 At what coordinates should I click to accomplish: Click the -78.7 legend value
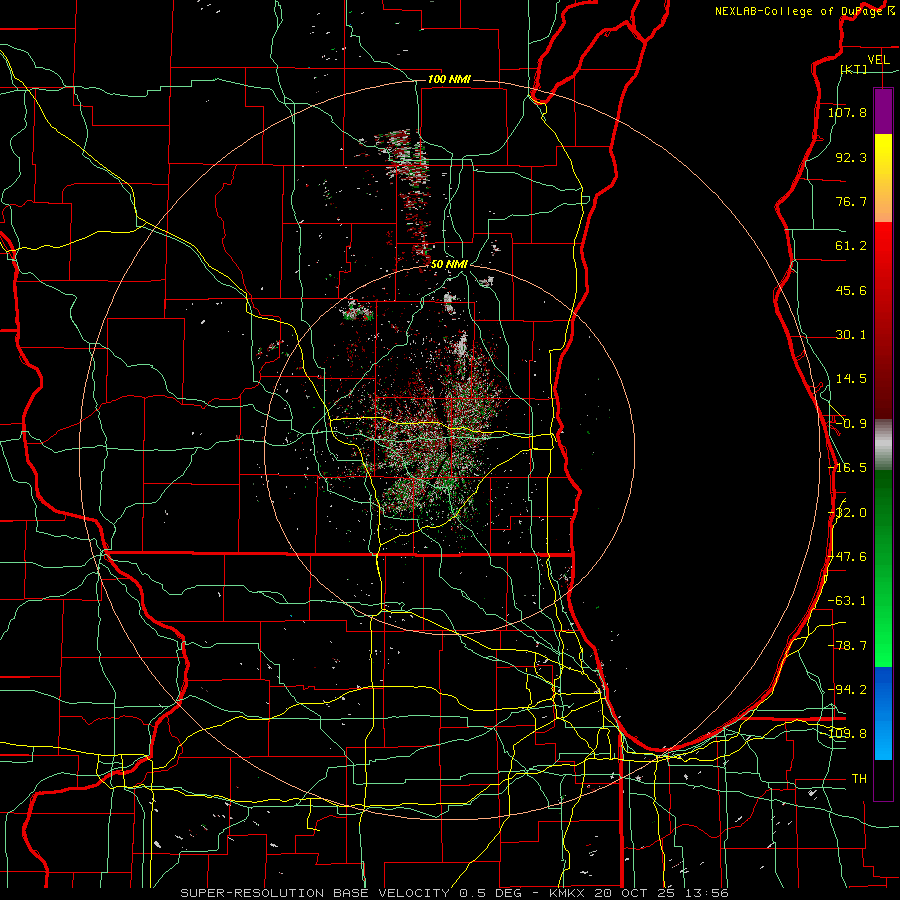tap(847, 646)
